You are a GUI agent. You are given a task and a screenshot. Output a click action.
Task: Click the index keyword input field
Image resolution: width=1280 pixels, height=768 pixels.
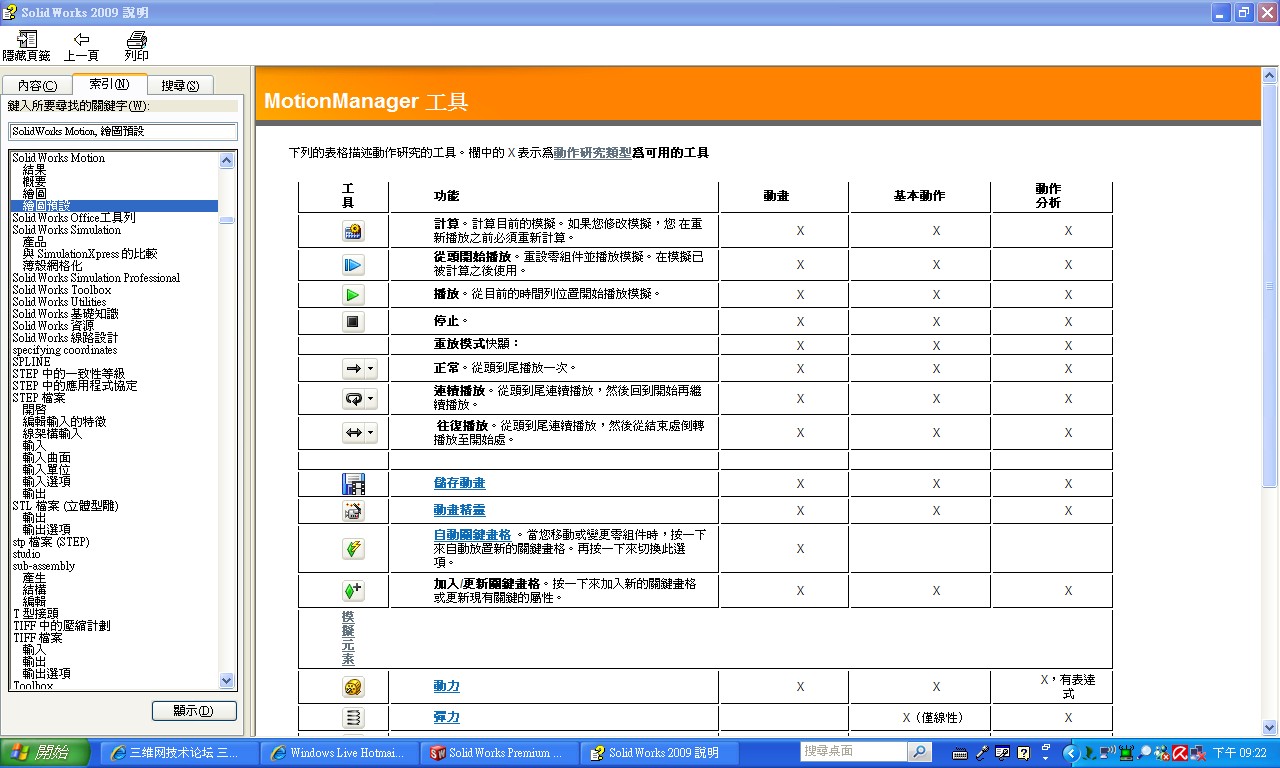tap(123, 131)
